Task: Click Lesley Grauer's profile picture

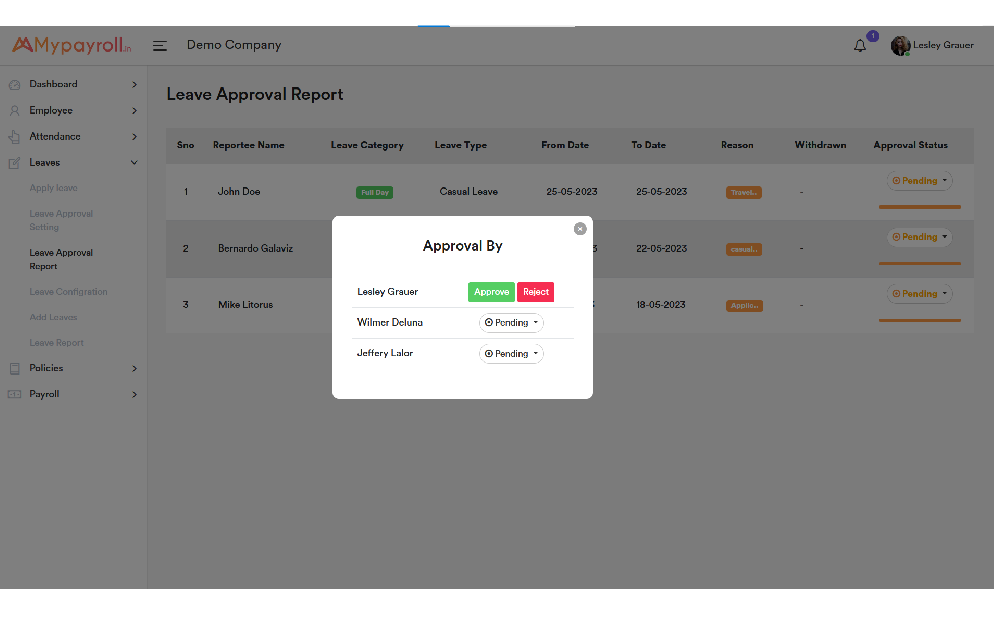Action: tap(900, 45)
